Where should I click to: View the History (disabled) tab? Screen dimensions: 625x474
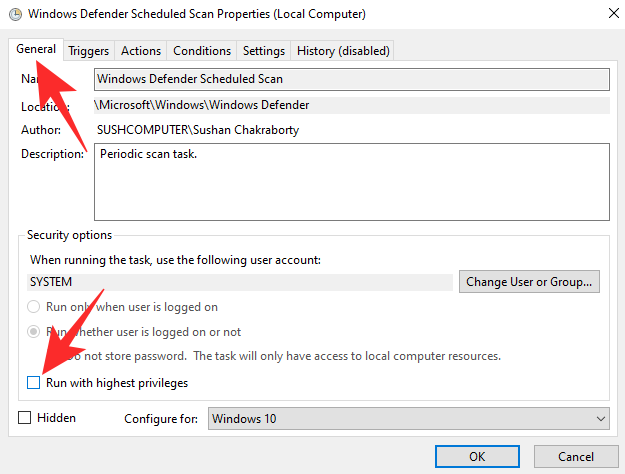(x=343, y=51)
